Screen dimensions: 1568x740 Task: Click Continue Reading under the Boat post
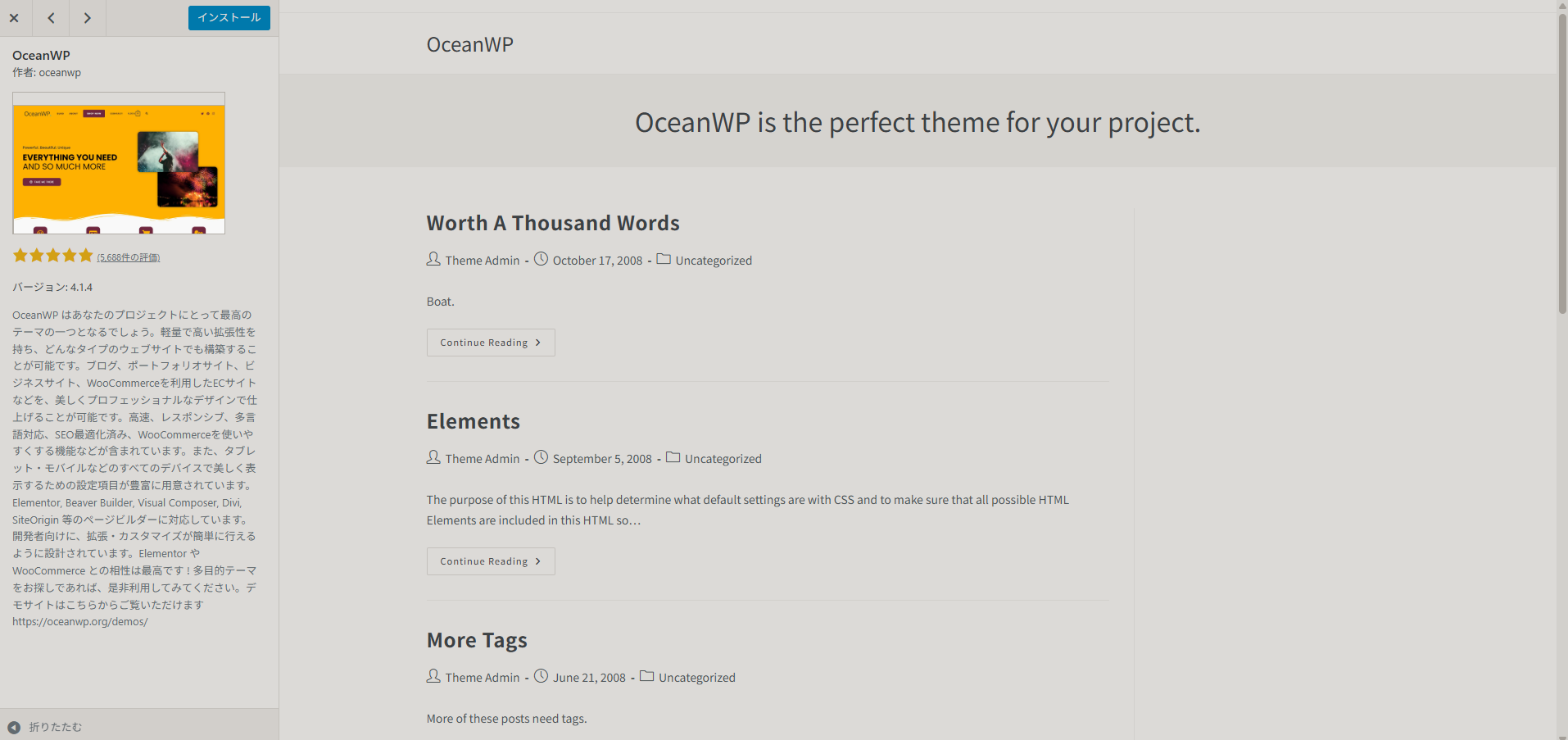(x=490, y=343)
